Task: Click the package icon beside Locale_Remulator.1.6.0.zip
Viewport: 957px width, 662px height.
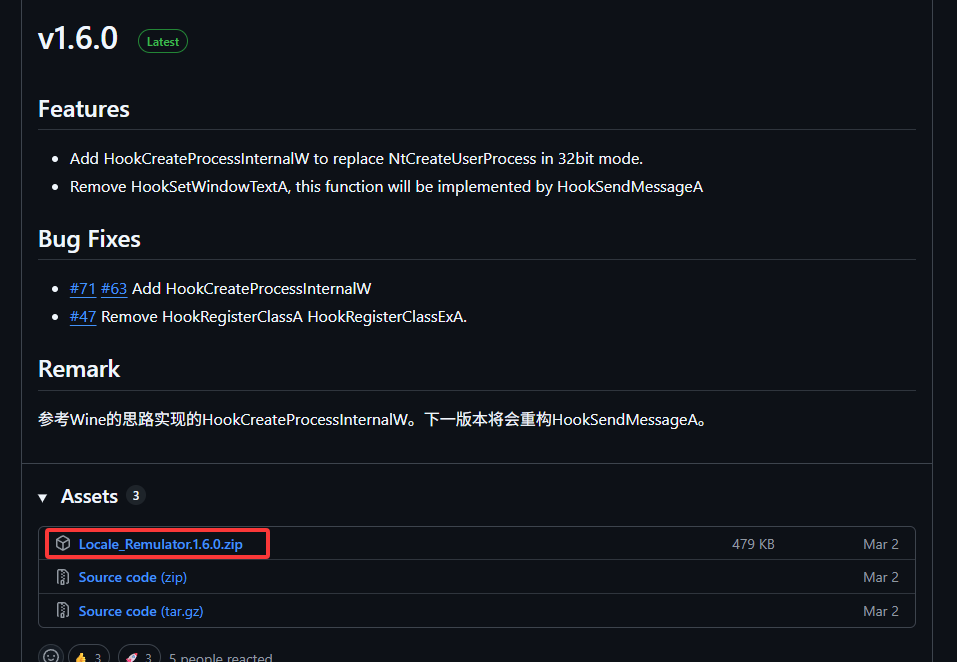Action: pyautogui.click(x=63, y=543)
